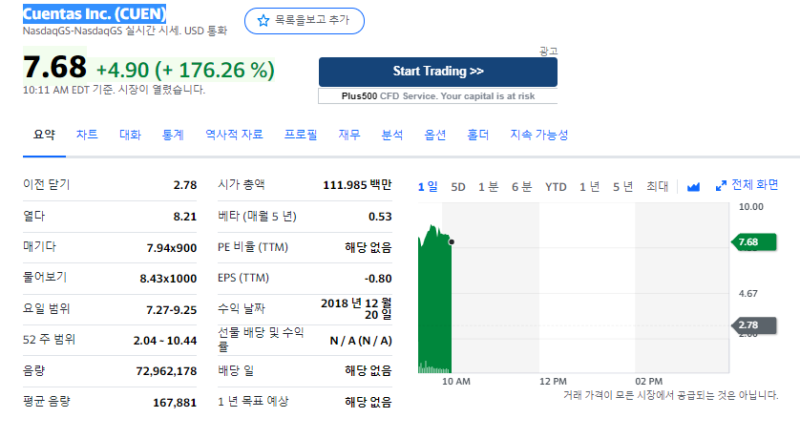
Task: Click the volume value 72,962,178
Action: 166,371
